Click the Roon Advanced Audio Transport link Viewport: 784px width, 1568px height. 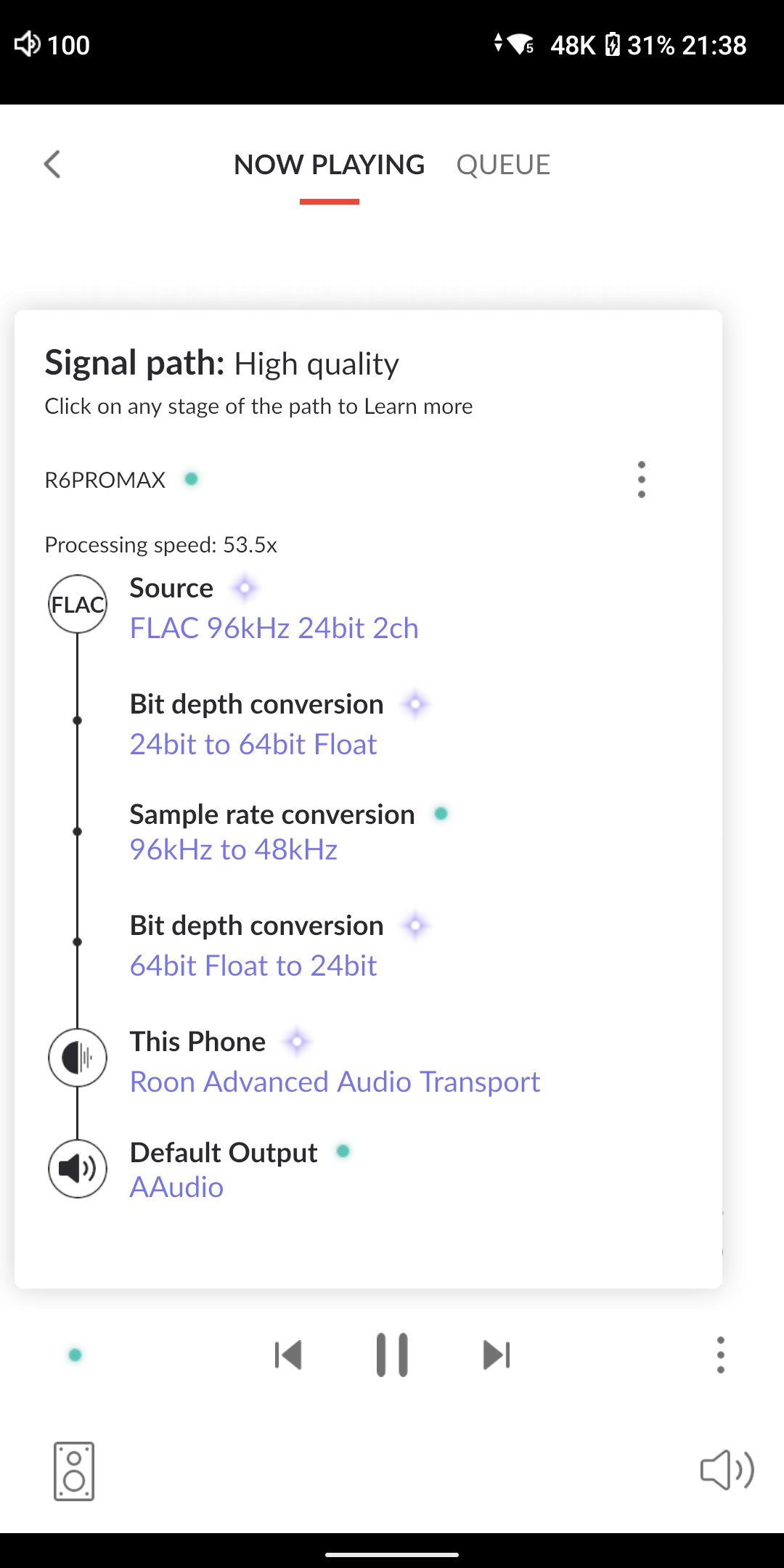coord(335,1082)
